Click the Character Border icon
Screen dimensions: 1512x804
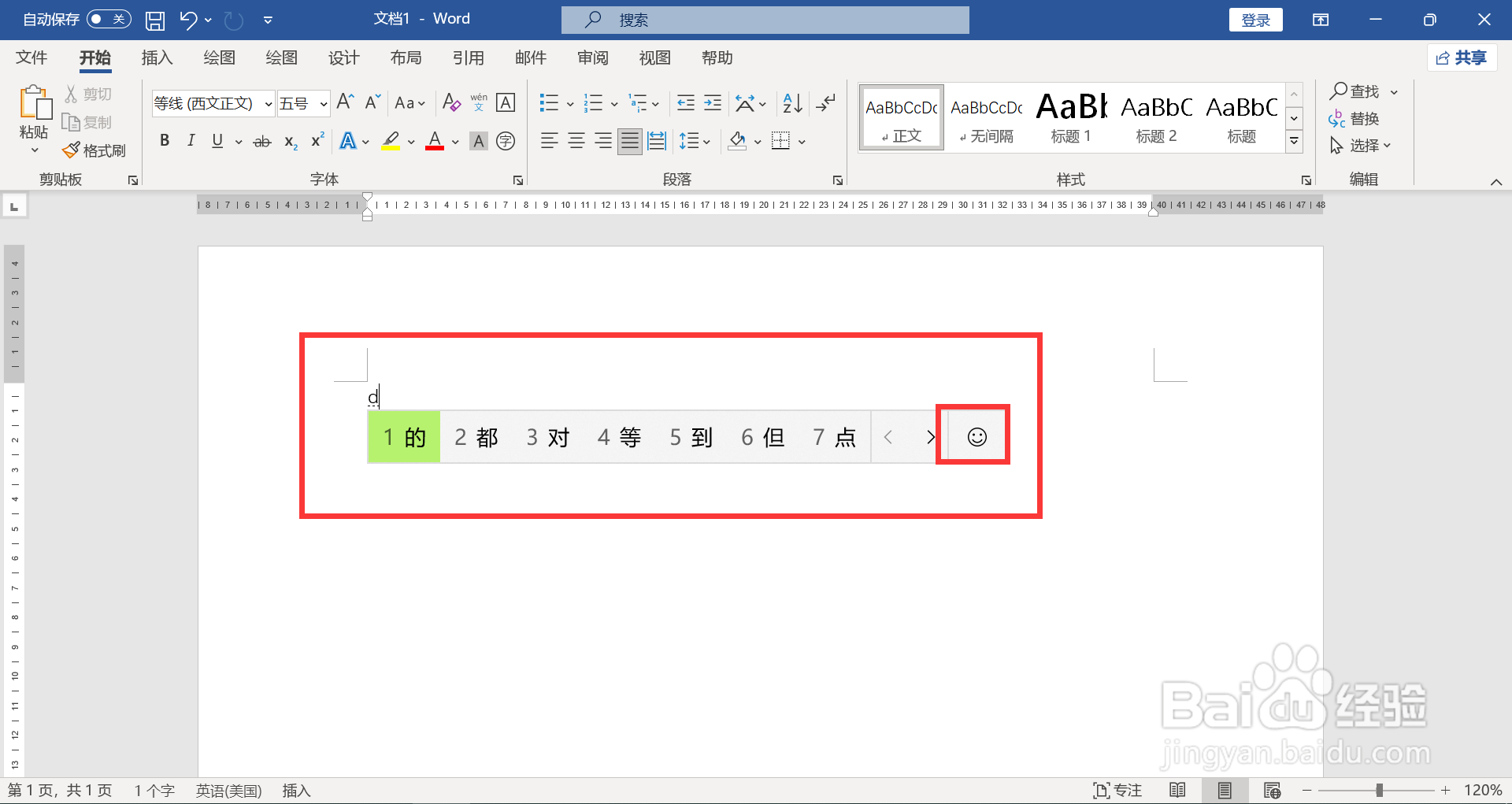[506, 102]
